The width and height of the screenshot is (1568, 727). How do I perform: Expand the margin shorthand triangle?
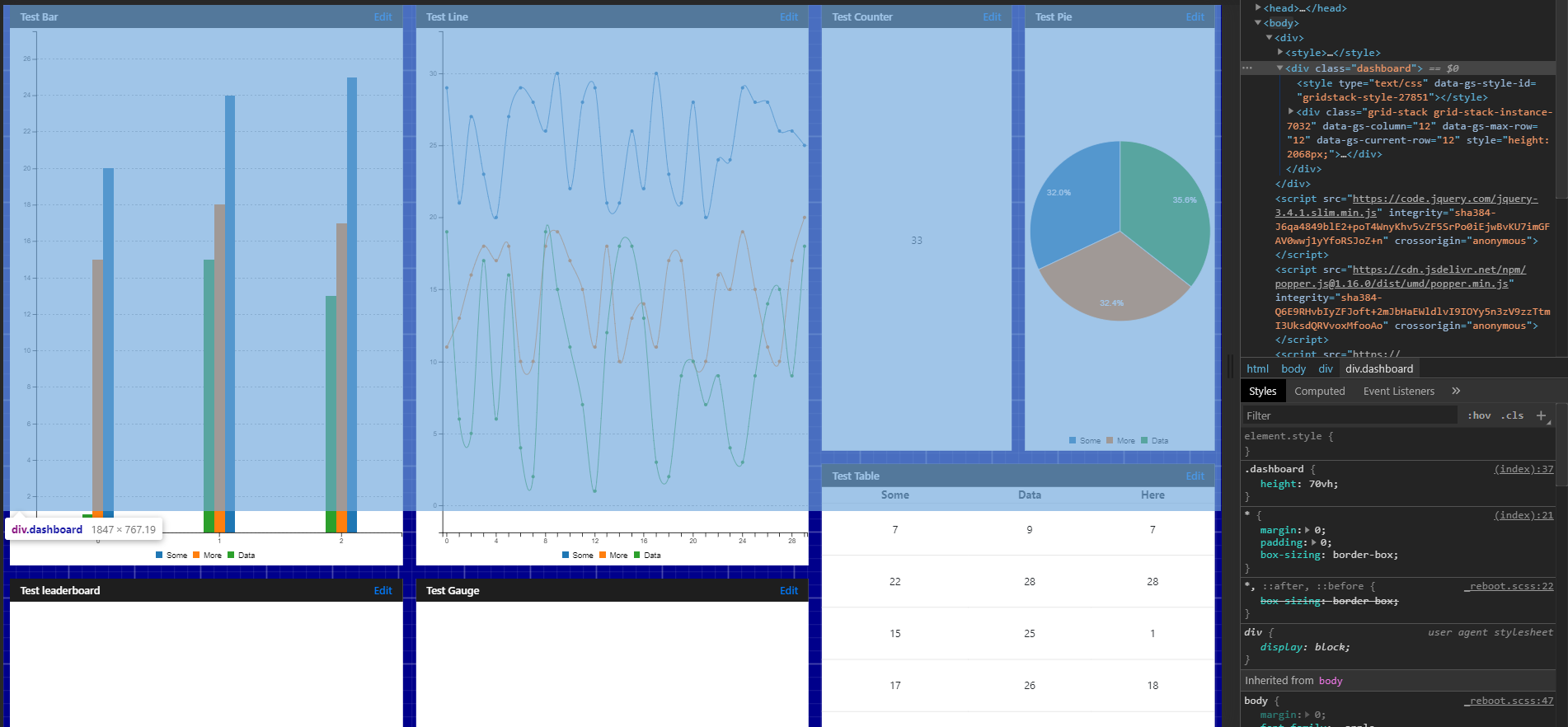[x=1307, y=530]
